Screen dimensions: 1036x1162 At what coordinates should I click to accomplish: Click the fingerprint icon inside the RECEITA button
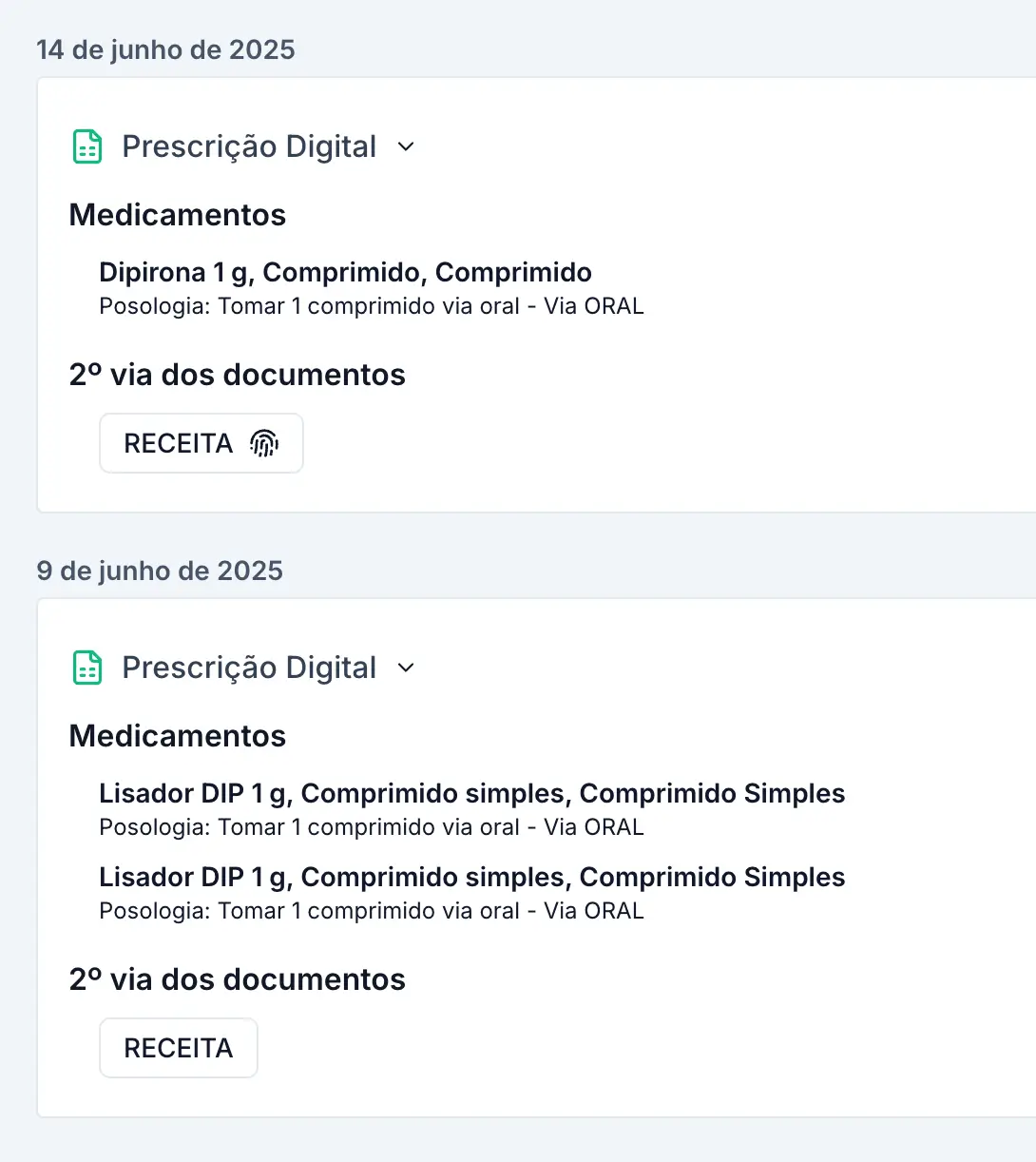(x=264, y=443)
